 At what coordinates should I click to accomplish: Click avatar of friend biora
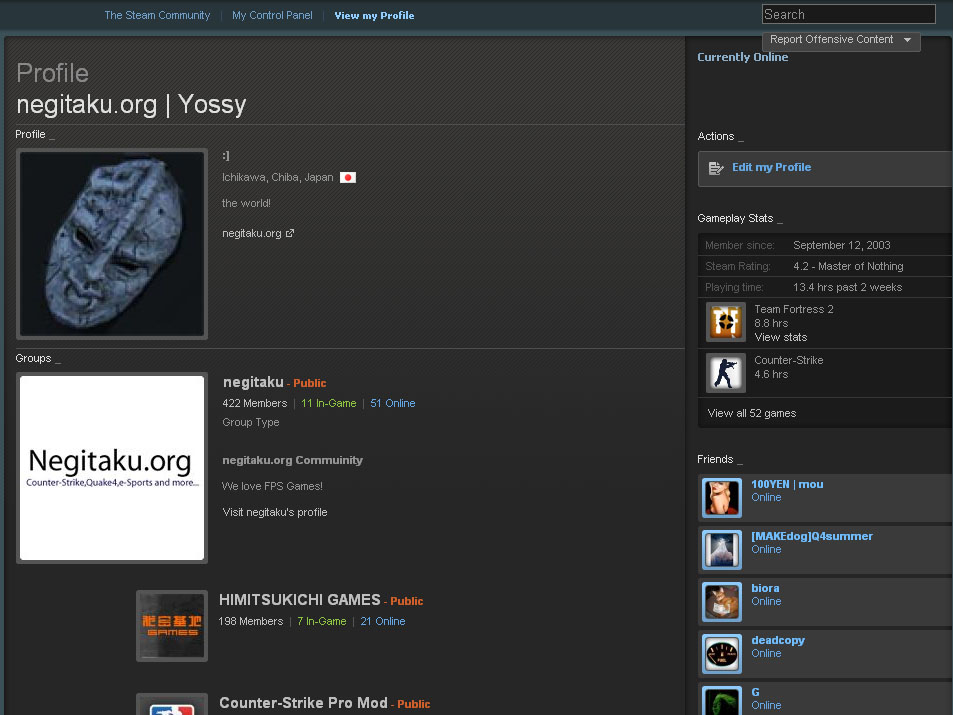click(x=722, y=602)
